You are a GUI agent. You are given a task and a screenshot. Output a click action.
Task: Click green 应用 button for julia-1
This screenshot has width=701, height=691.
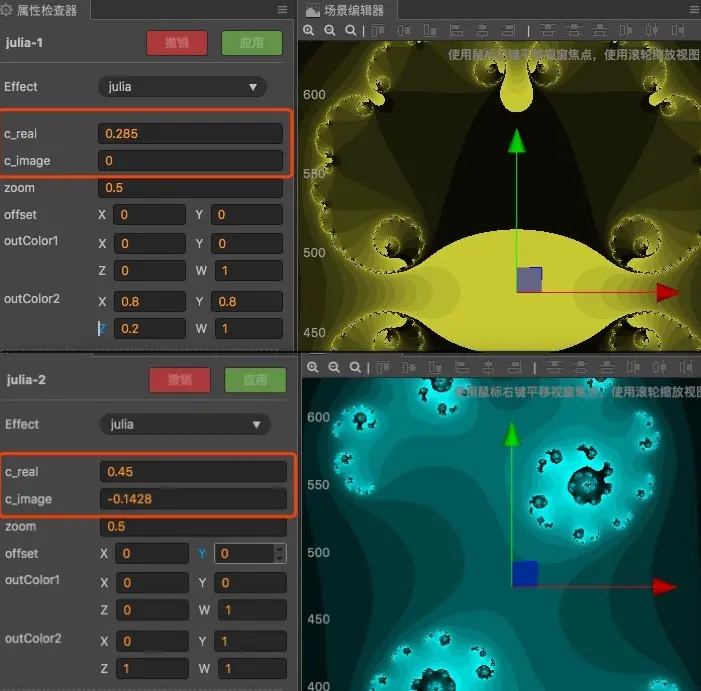252,43
